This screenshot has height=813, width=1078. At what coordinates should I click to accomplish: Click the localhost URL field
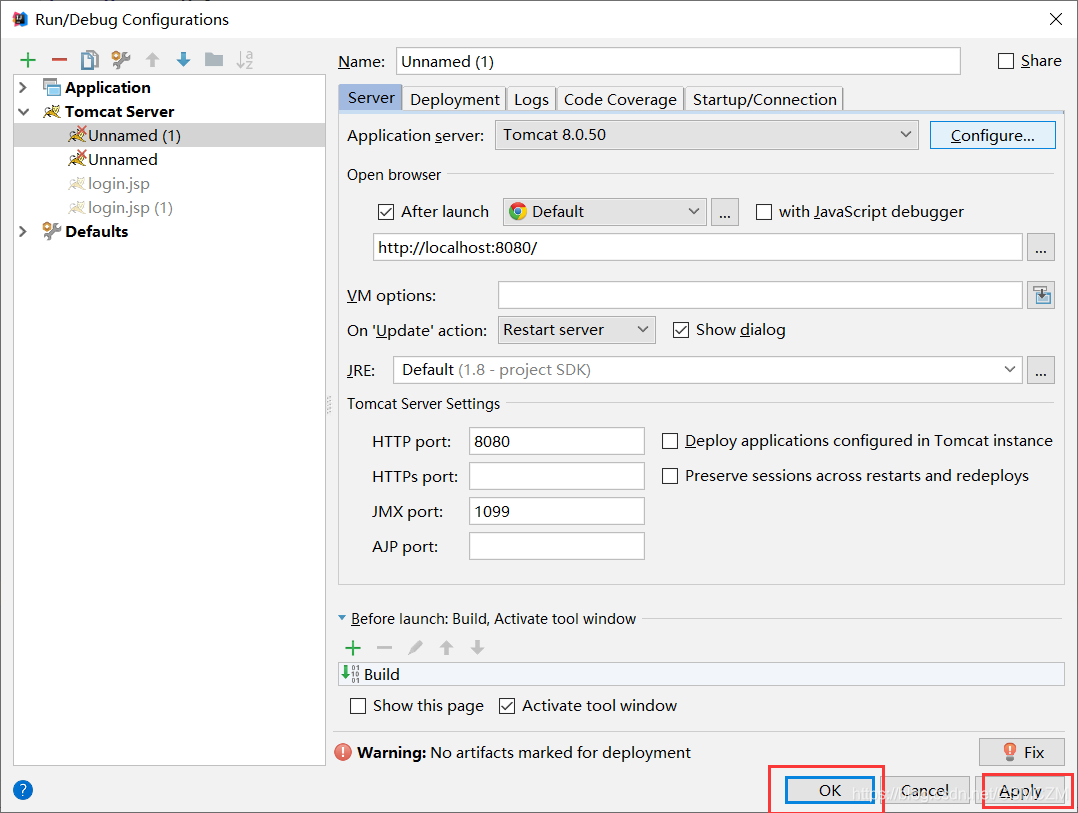point(697,247)
